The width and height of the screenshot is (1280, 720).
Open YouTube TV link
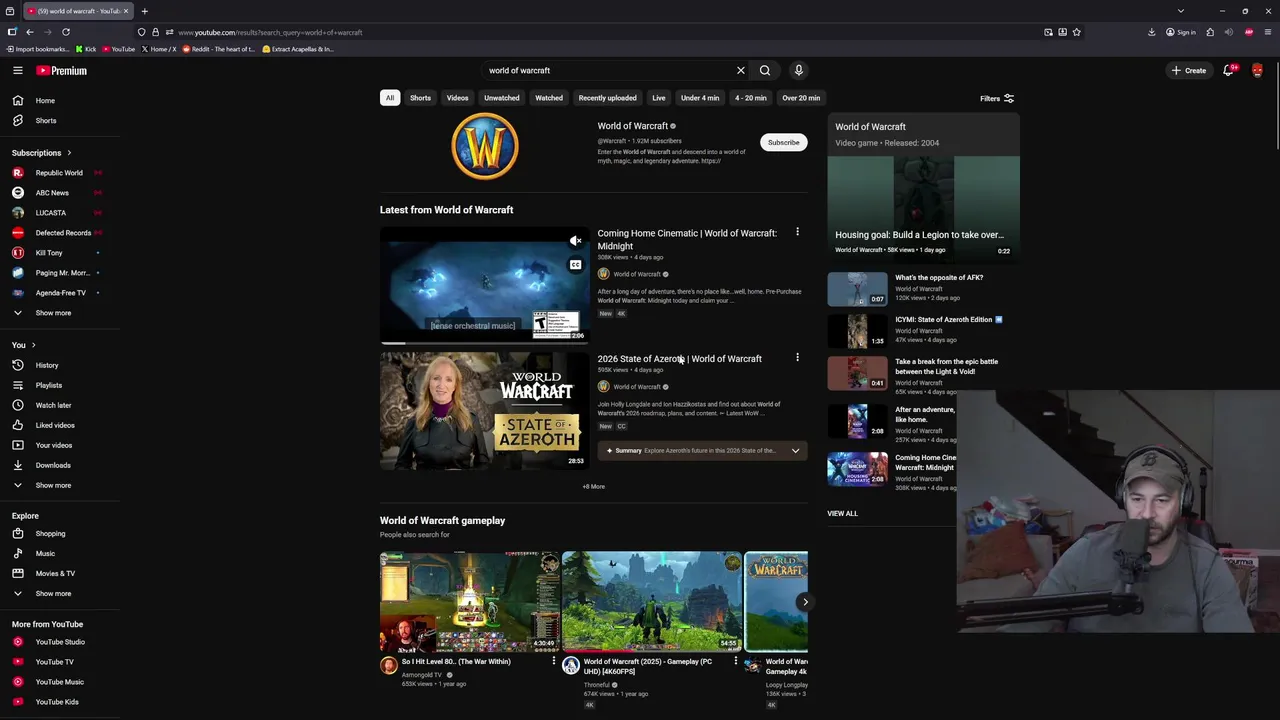(54, 662)
